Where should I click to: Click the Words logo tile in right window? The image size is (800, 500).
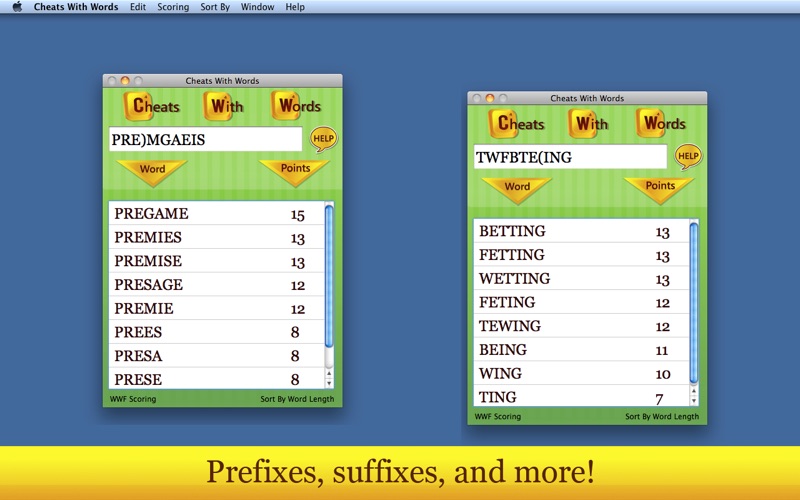click(x=661, y=122)
